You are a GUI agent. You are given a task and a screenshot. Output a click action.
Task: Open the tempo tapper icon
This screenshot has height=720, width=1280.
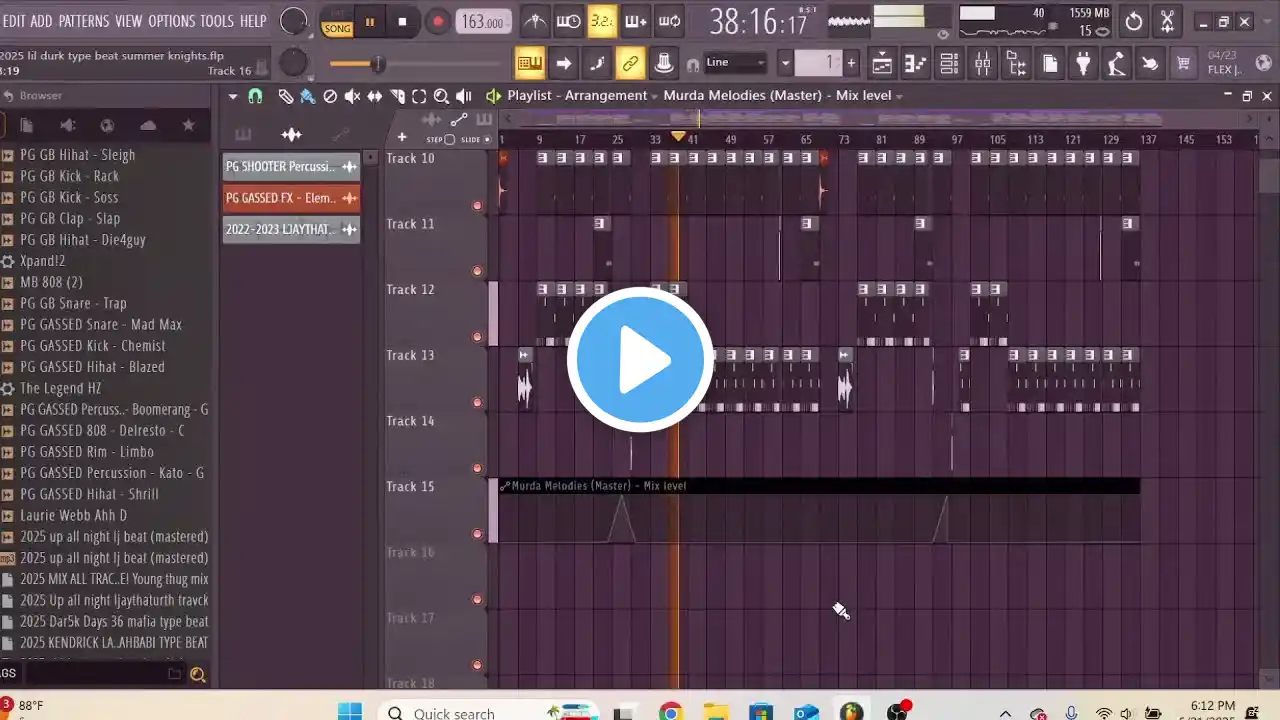1116,64
